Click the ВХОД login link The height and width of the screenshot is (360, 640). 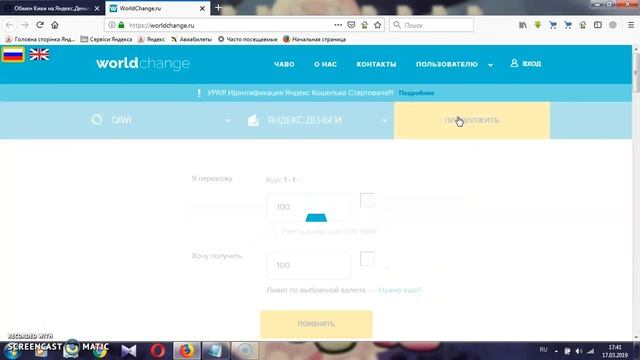coord(532,64)
